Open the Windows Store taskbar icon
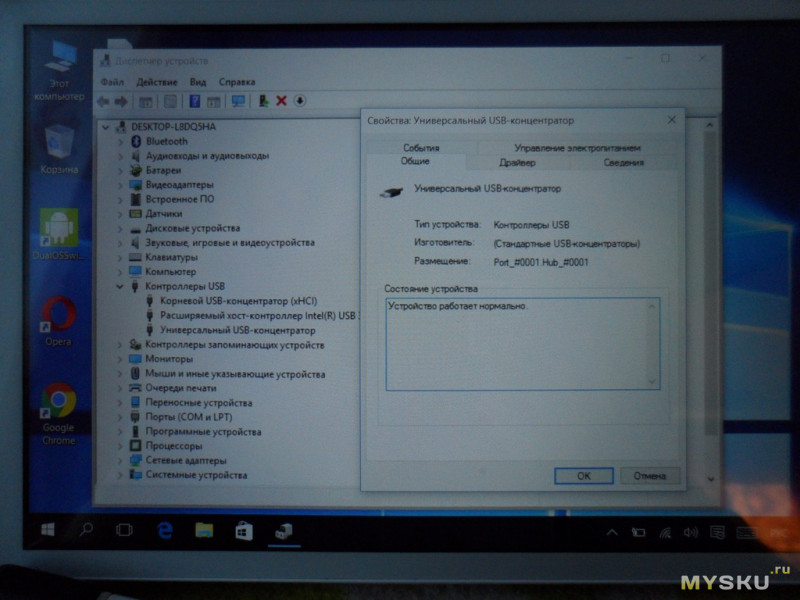This screenshot has width=800, height=600. [x=244, y=531]
